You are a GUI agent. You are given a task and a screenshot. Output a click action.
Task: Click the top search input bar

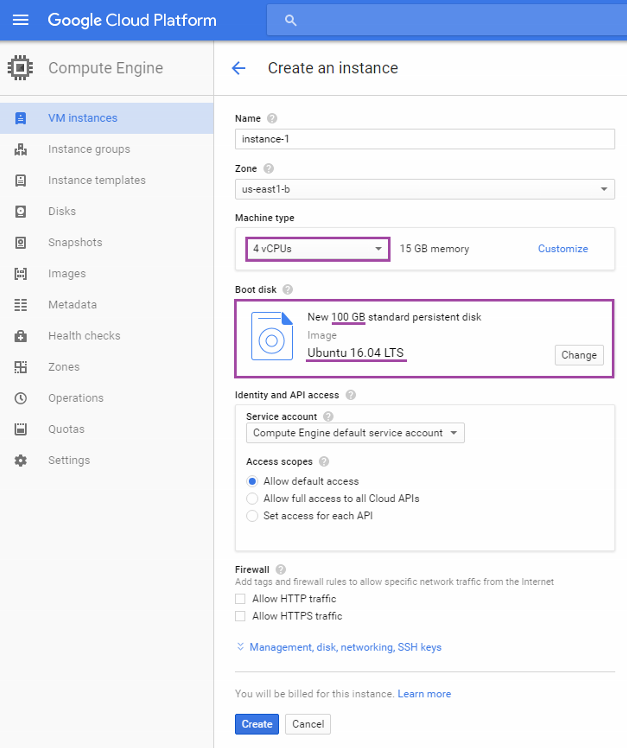tap(447, 20)
